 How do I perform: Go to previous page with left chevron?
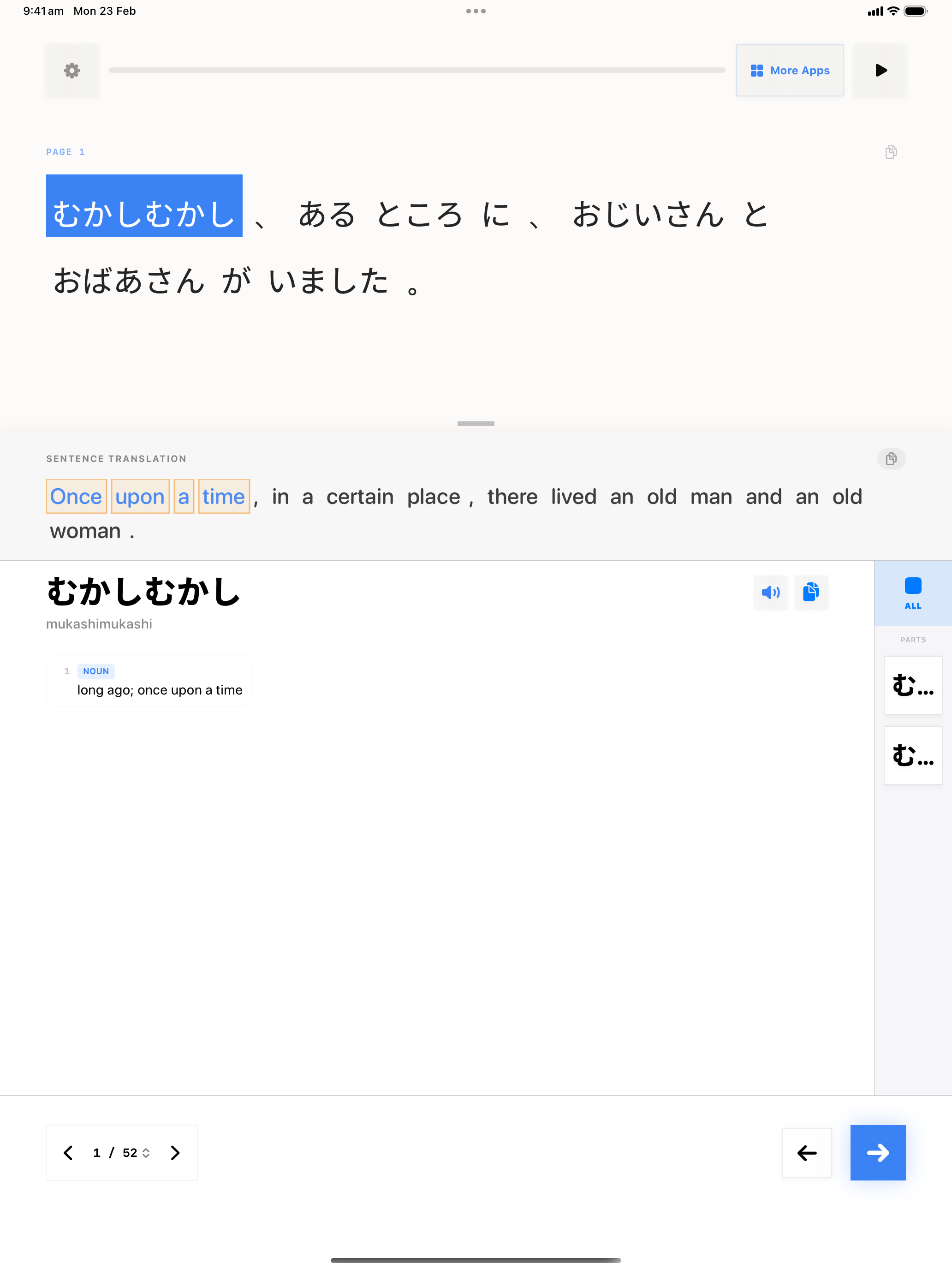pos(68,1153)
